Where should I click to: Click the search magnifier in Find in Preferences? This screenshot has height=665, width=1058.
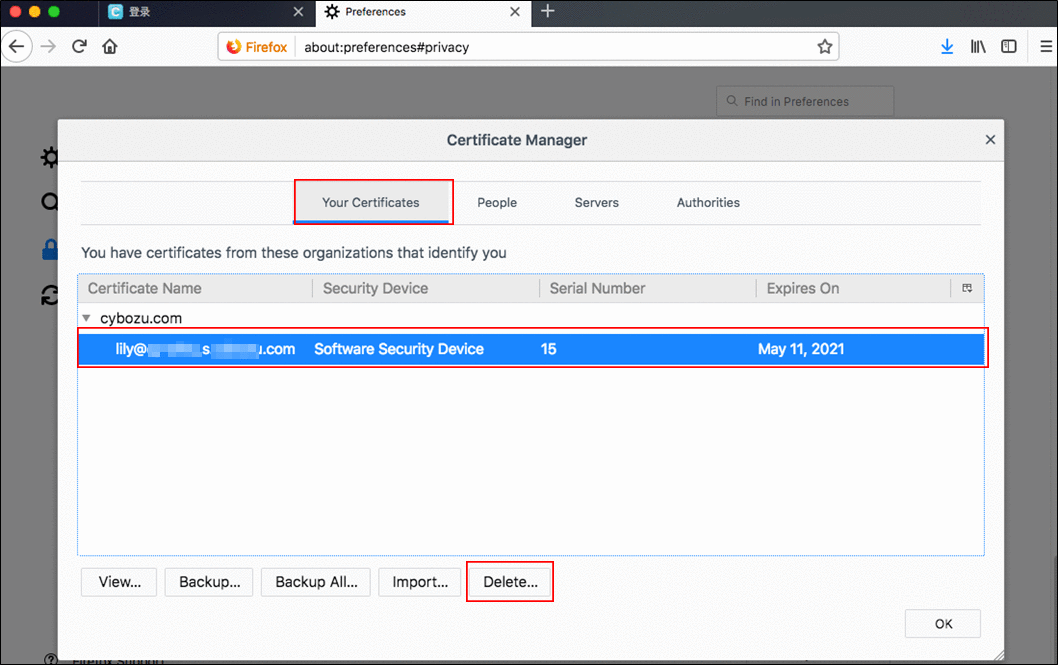pyautogui.click(x=731, y=101)
